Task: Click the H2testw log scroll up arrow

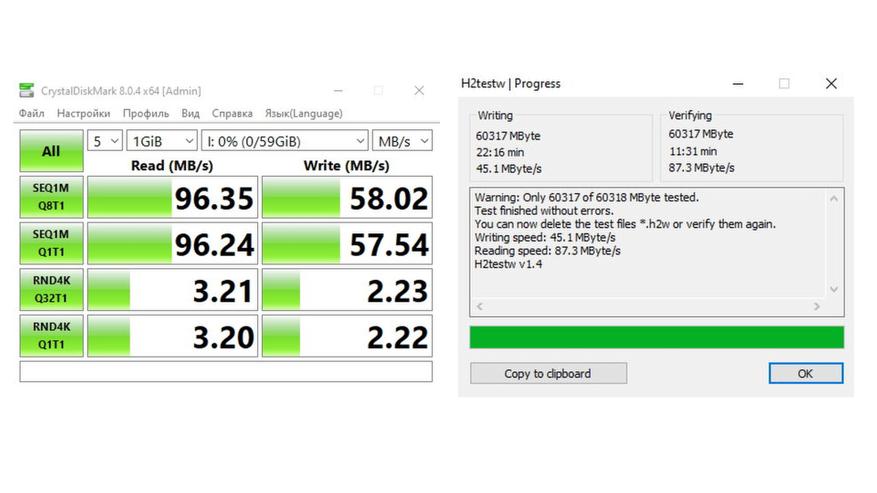Action: tap(833, 199)
